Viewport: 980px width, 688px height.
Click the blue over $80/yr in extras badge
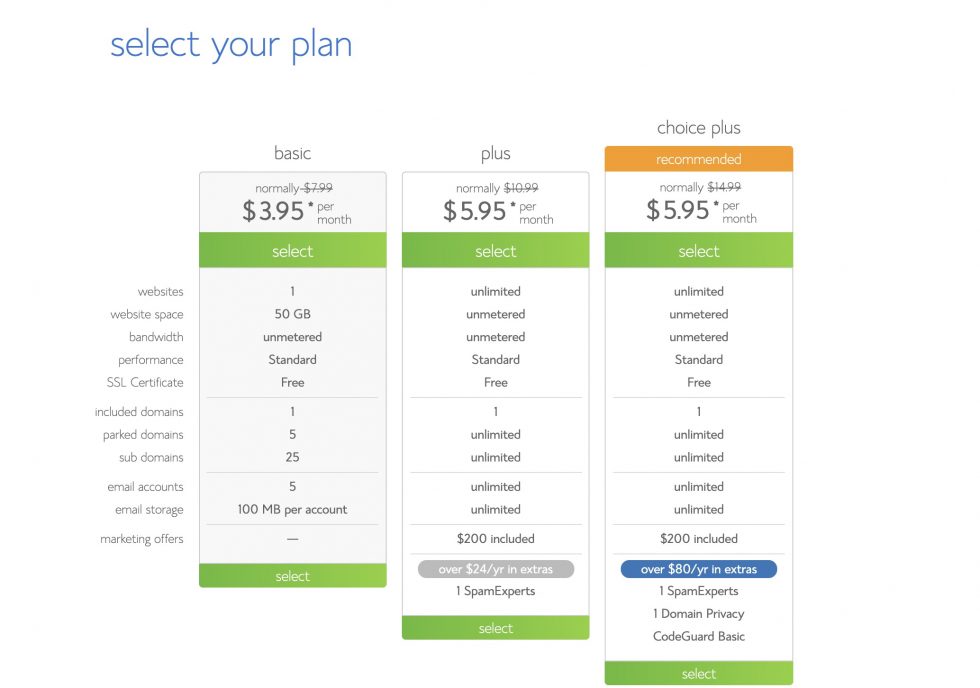(x=699, y=569)
